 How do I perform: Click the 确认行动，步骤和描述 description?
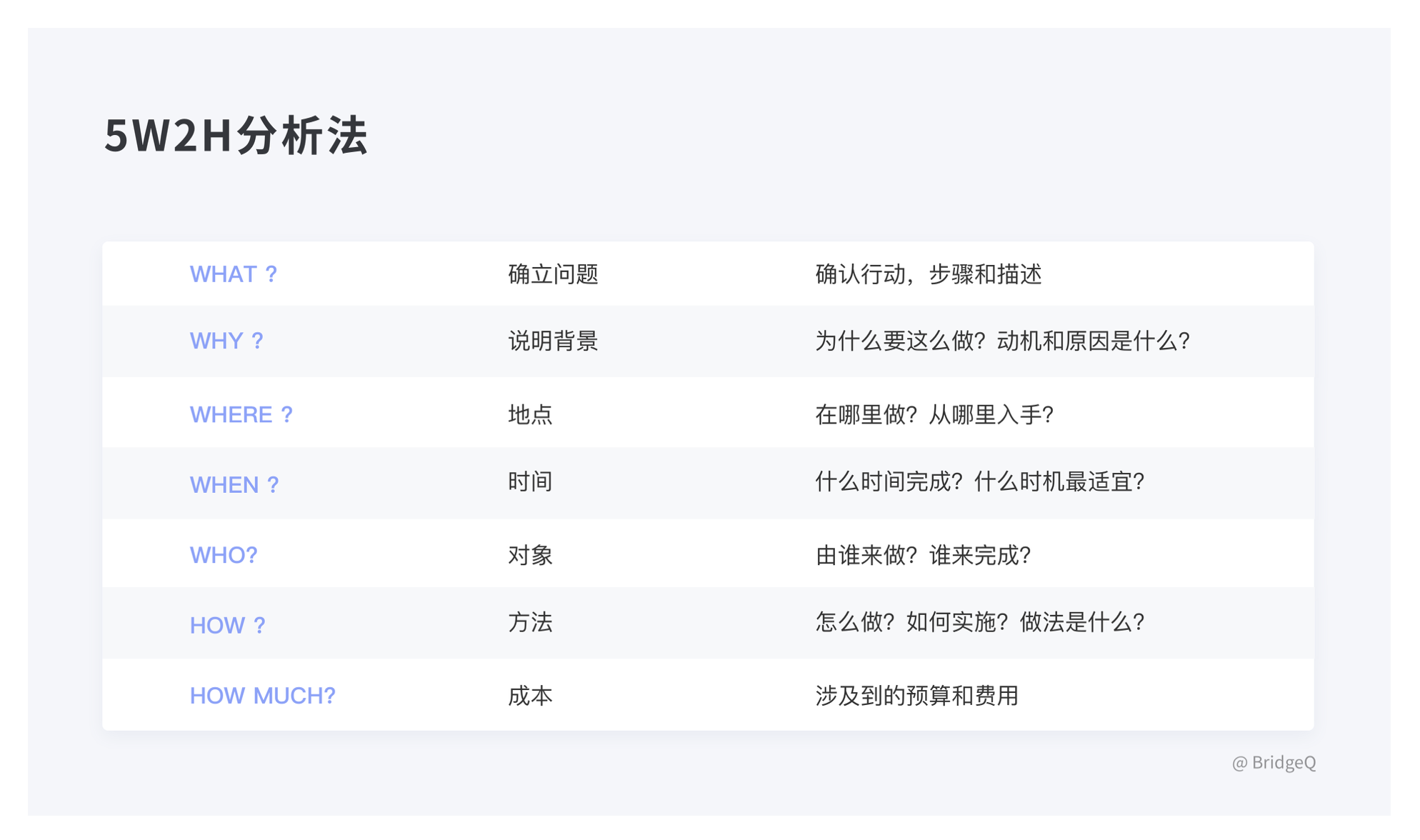point(928,274)
